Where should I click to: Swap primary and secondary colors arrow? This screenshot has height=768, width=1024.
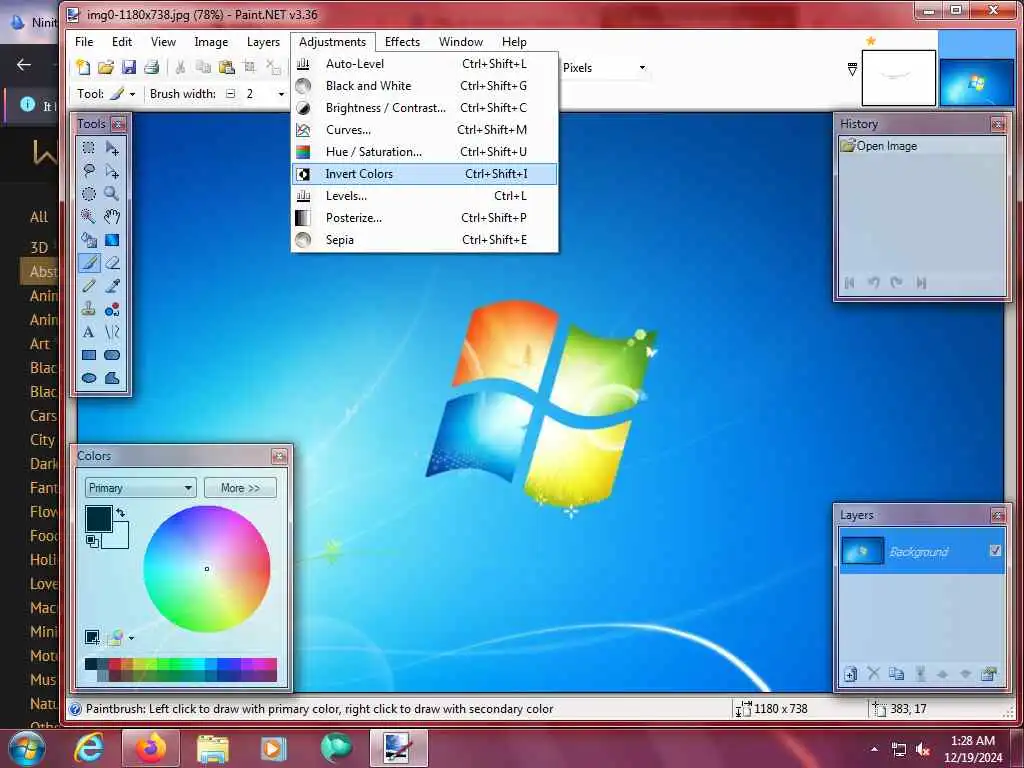(x=121, y=513)
